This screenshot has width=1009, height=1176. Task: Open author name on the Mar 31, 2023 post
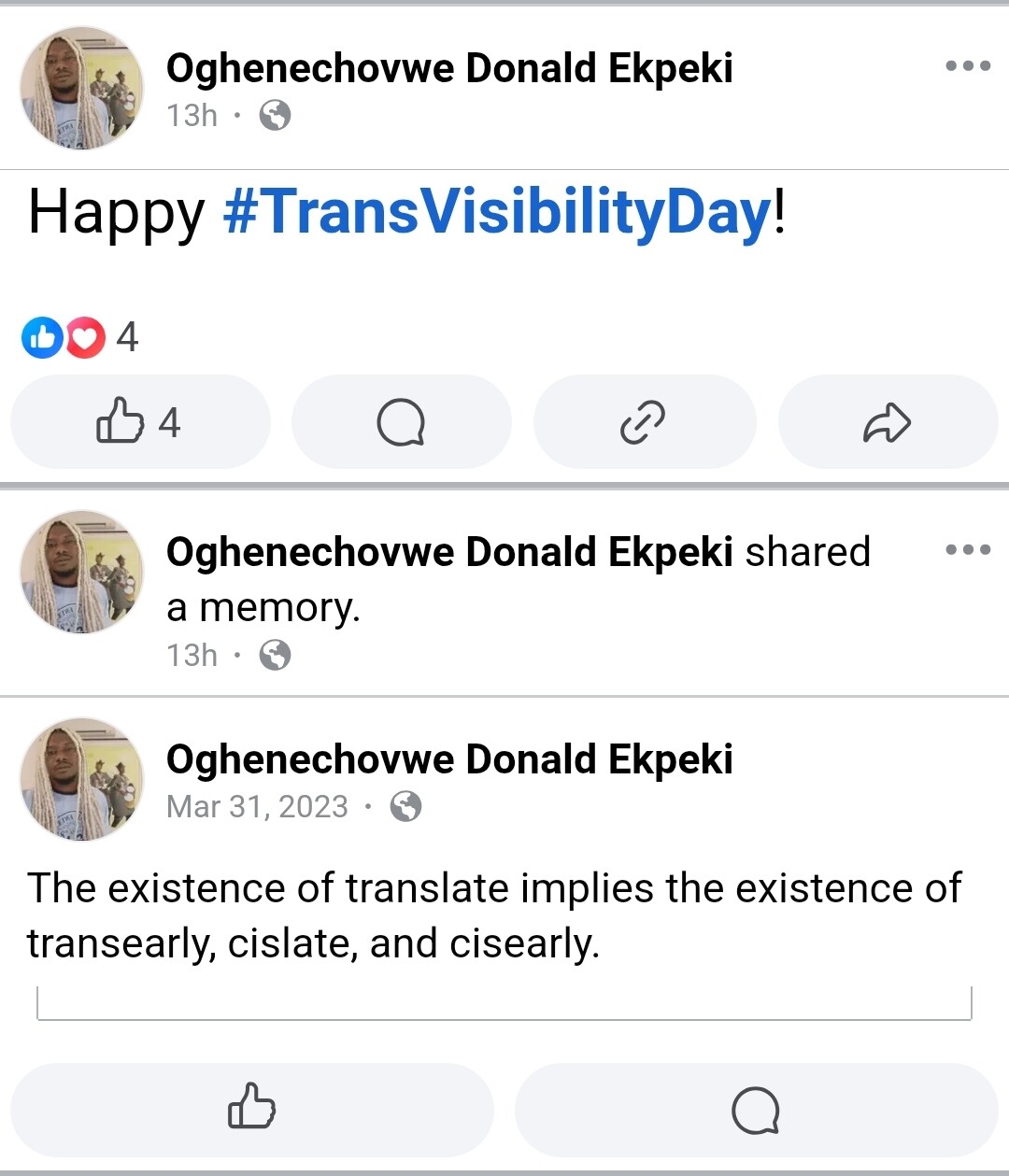click(x=449, y=759)
